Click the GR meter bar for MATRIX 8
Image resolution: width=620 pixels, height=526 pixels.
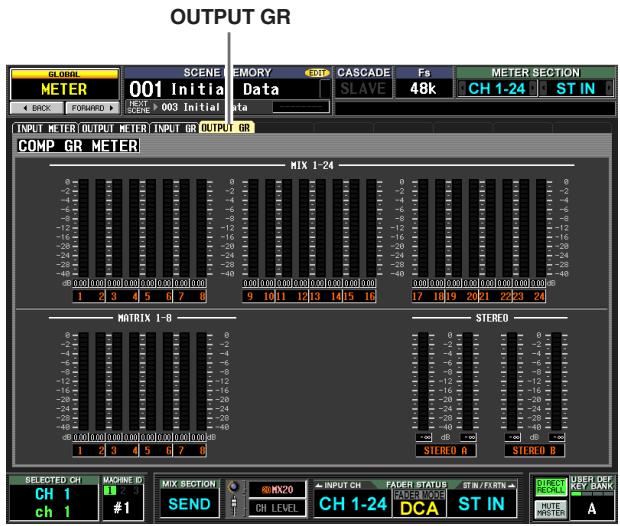(x=201, y=381)
